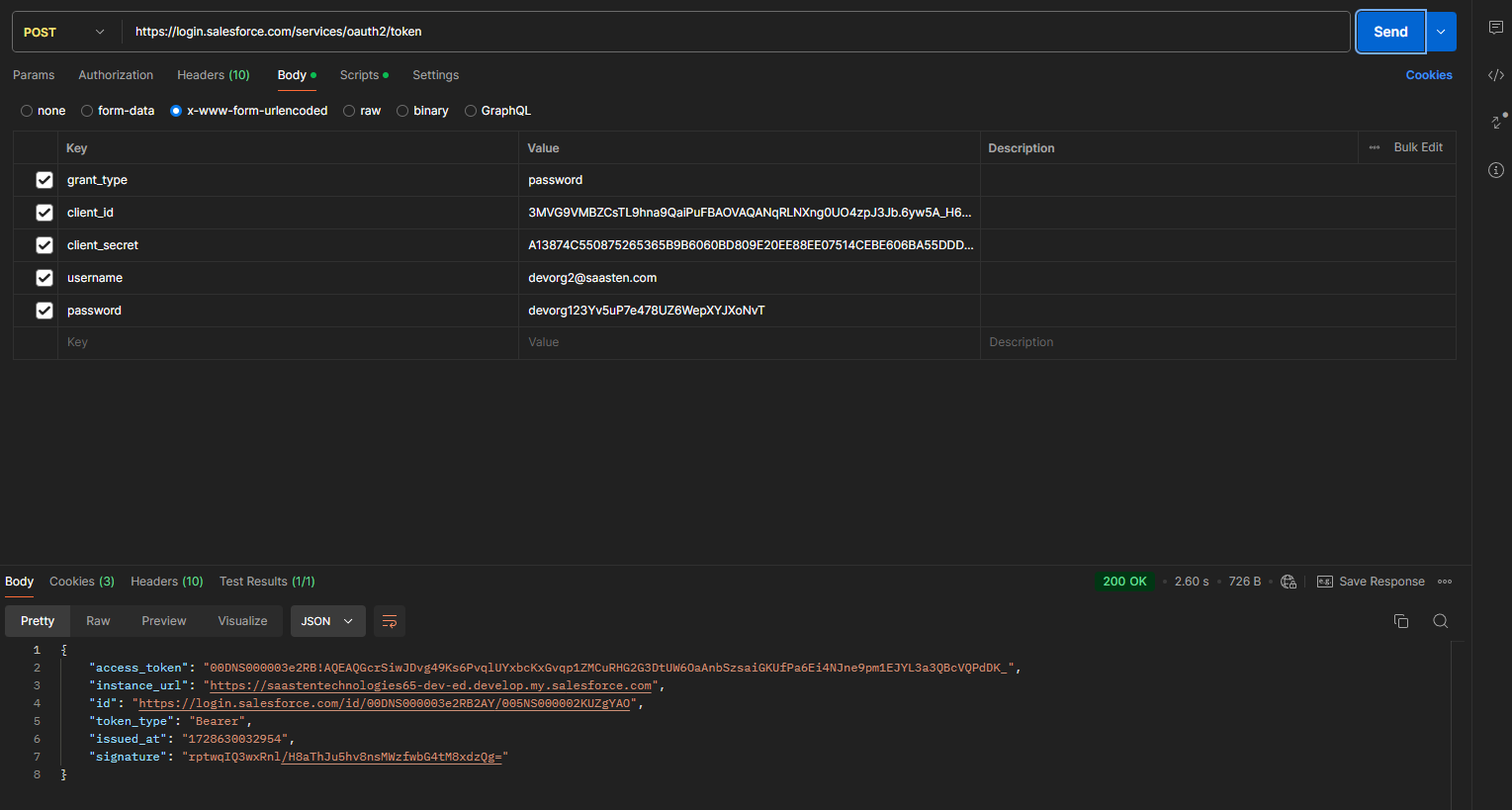Click the value cell containing password for grant_type
Image resolution: width=1512 pixels, height=810 pixels.
tap(750, 180)
